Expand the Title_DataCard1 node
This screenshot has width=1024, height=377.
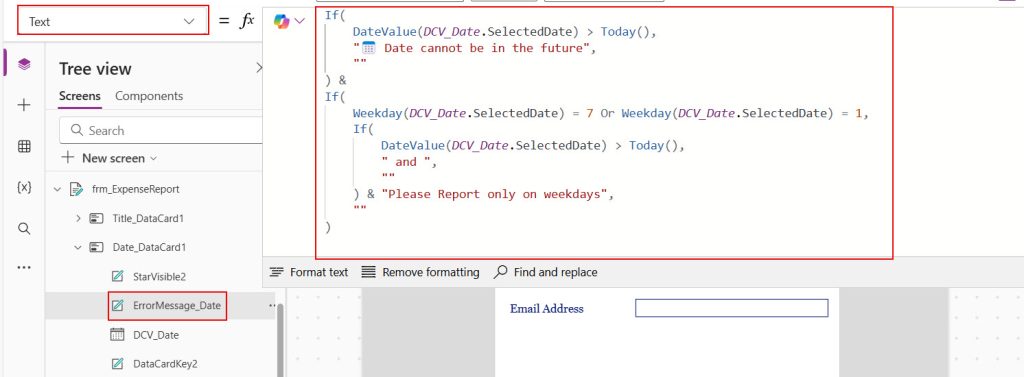[78, 218]
